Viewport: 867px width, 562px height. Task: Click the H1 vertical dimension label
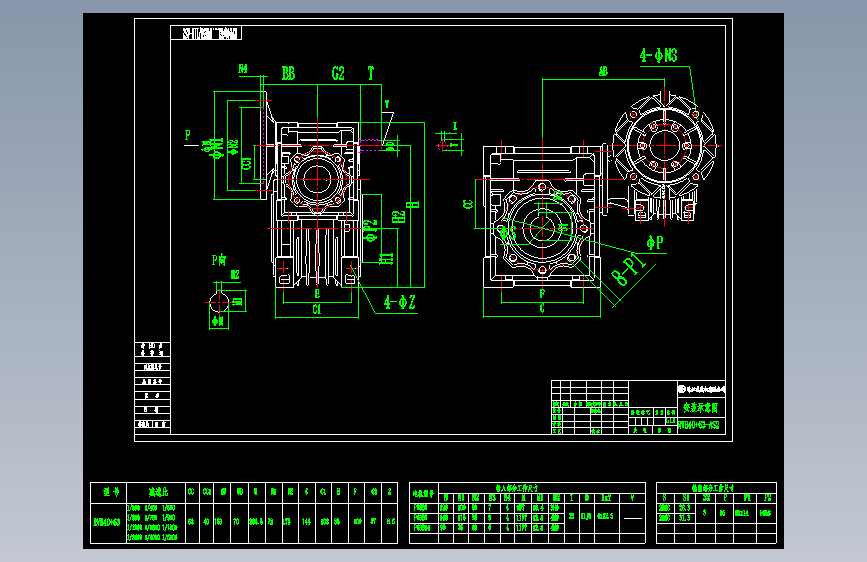click(x=387, y=258)
